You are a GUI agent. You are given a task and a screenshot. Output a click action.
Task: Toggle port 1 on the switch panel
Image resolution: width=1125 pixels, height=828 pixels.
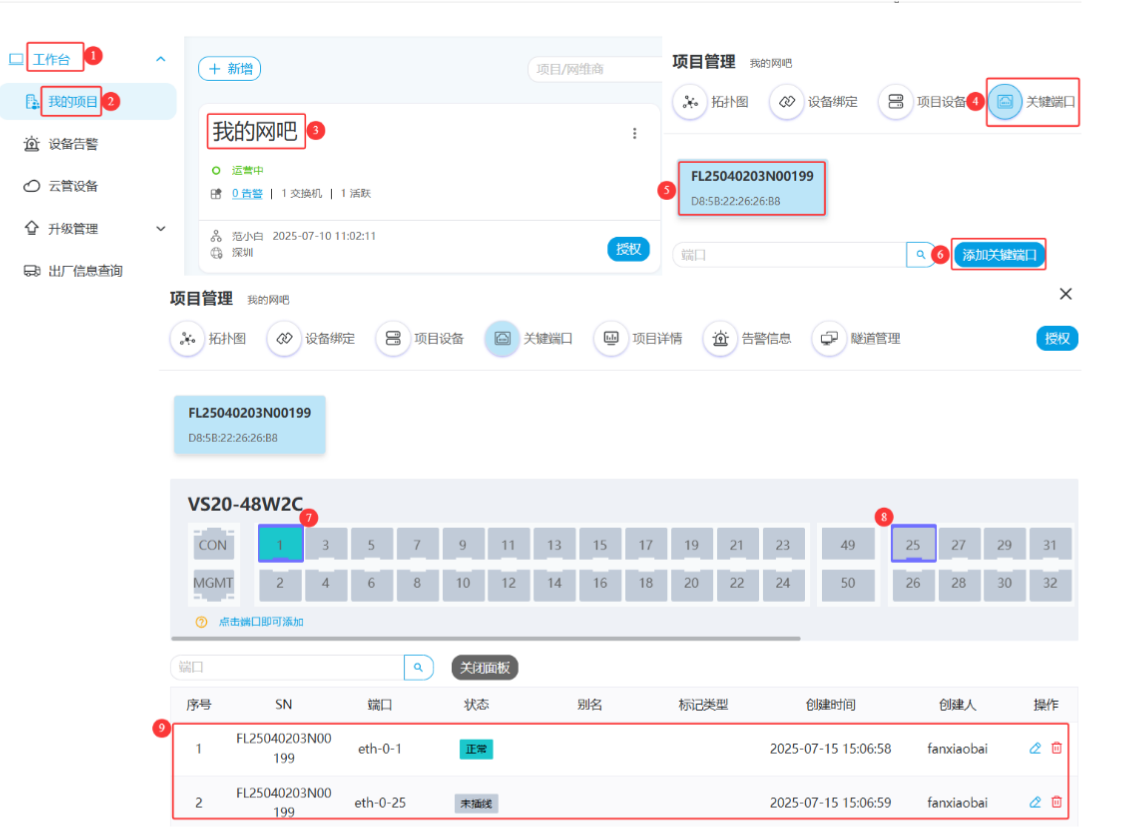coord(279,545)
